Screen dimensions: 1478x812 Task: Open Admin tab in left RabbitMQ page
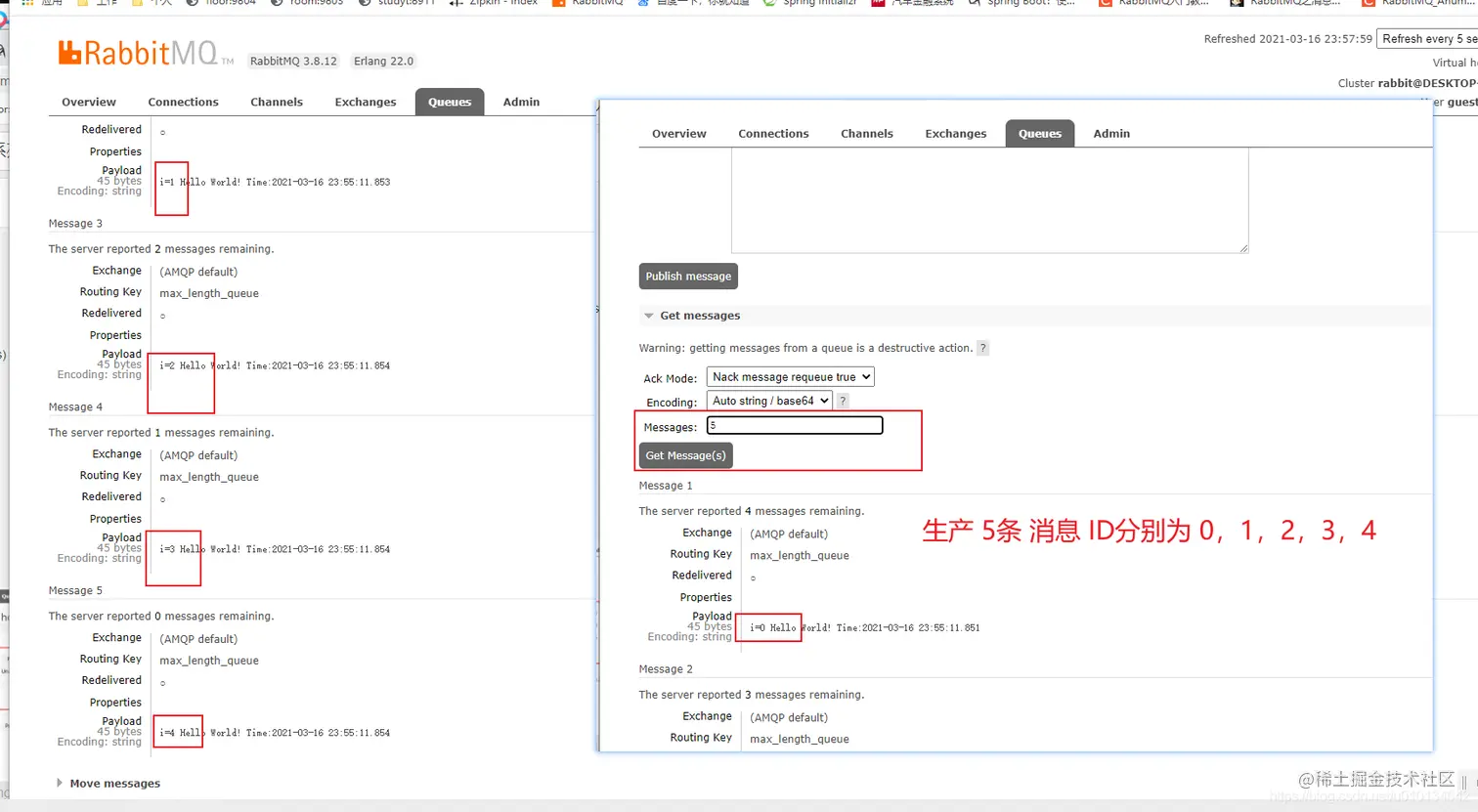pos(521,102)
